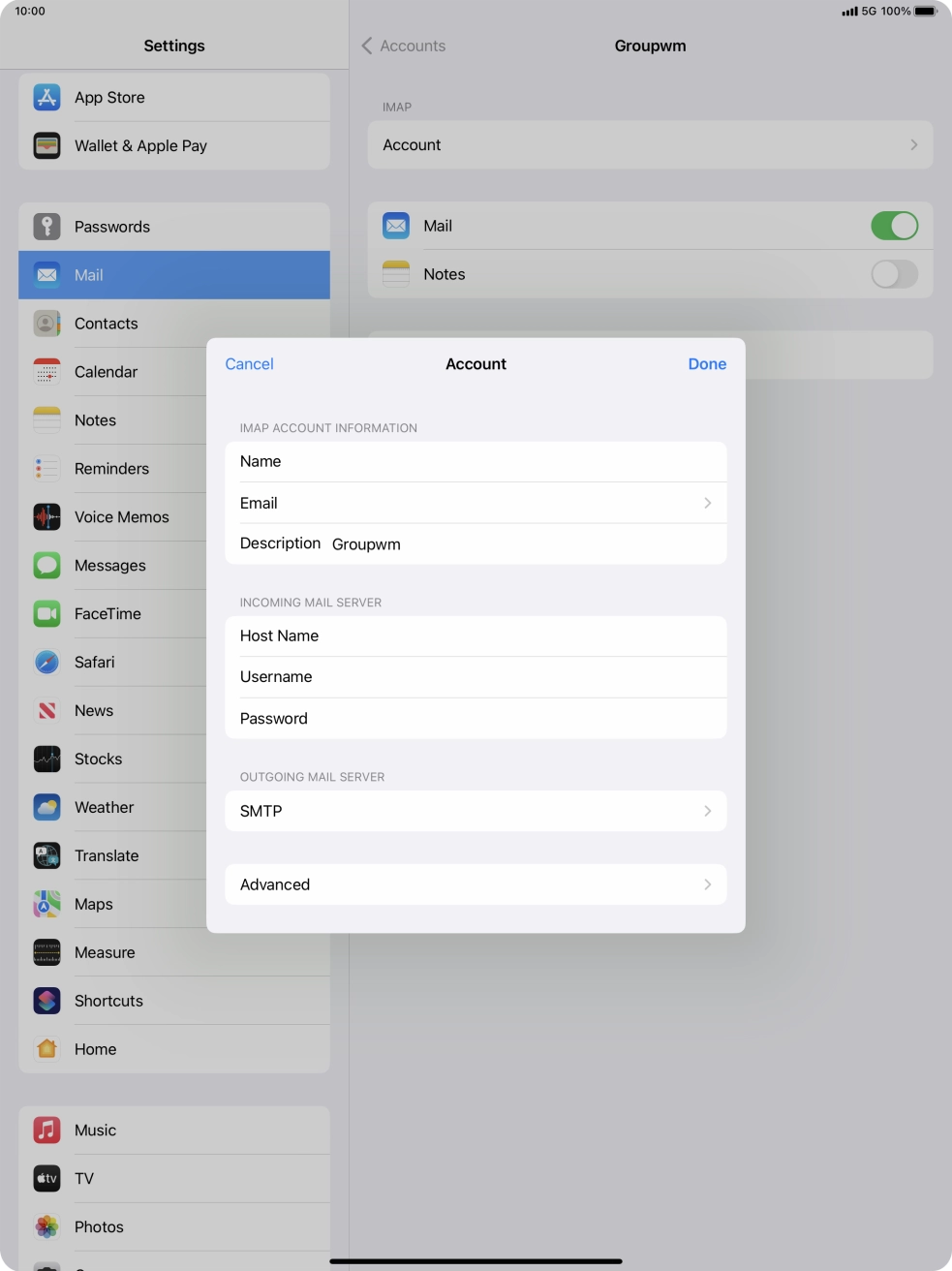Tap the Passwords key icon
The width and height of the screenshot is (952, 1271).
click(46, 227)
